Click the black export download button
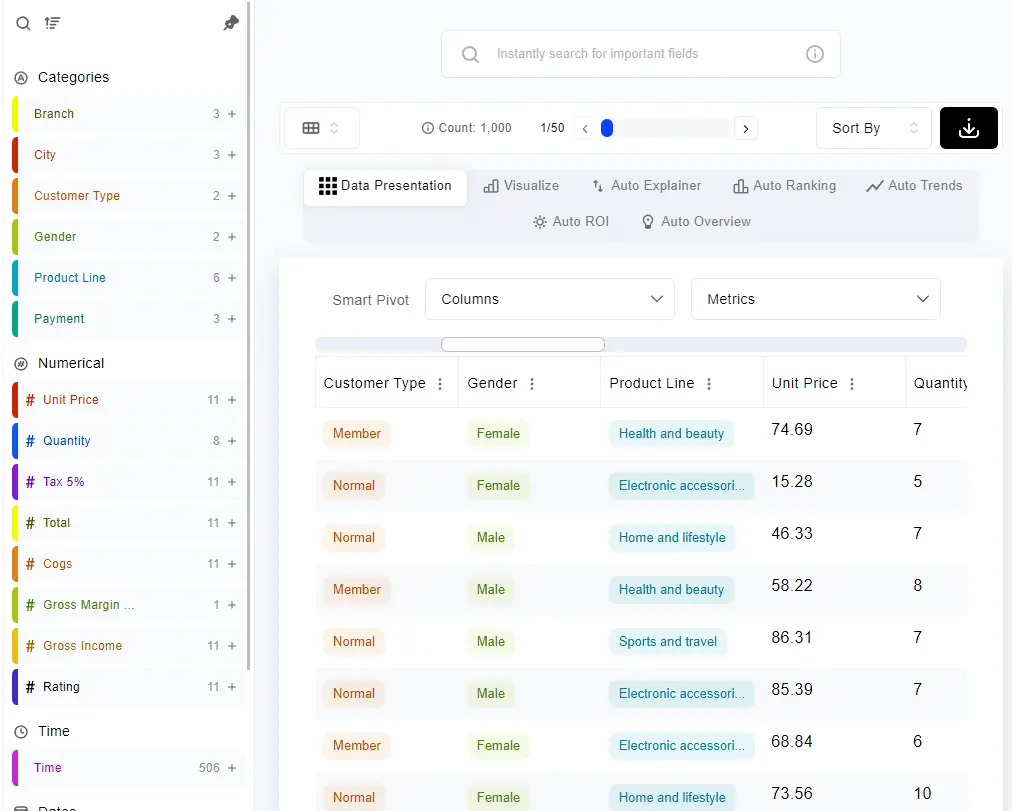Screen dimensions: 1012x811 click(967, 128)
